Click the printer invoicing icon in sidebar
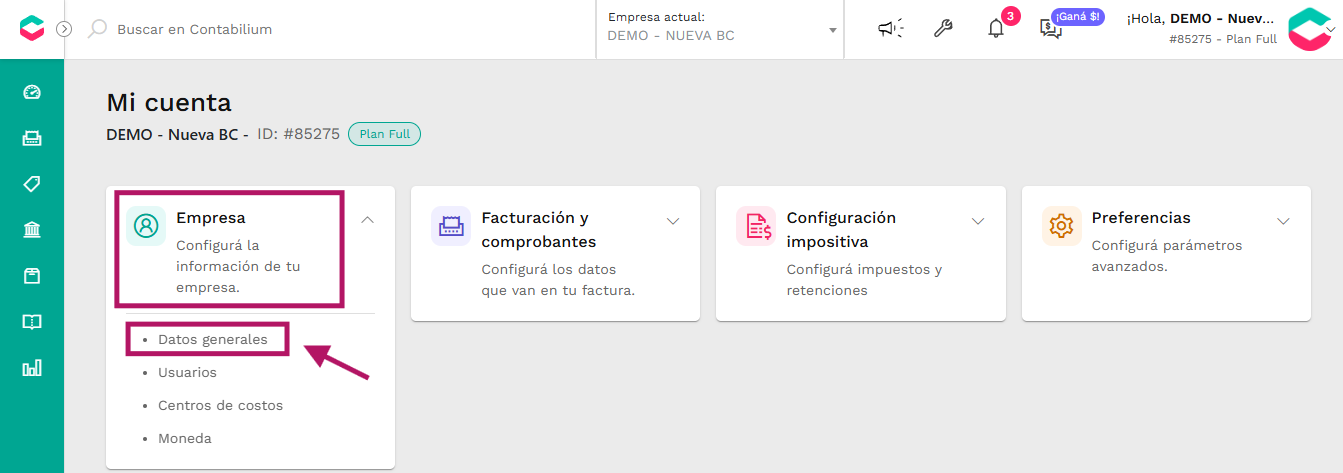This screenshot has width=1343, height=473. coord(32,138)
